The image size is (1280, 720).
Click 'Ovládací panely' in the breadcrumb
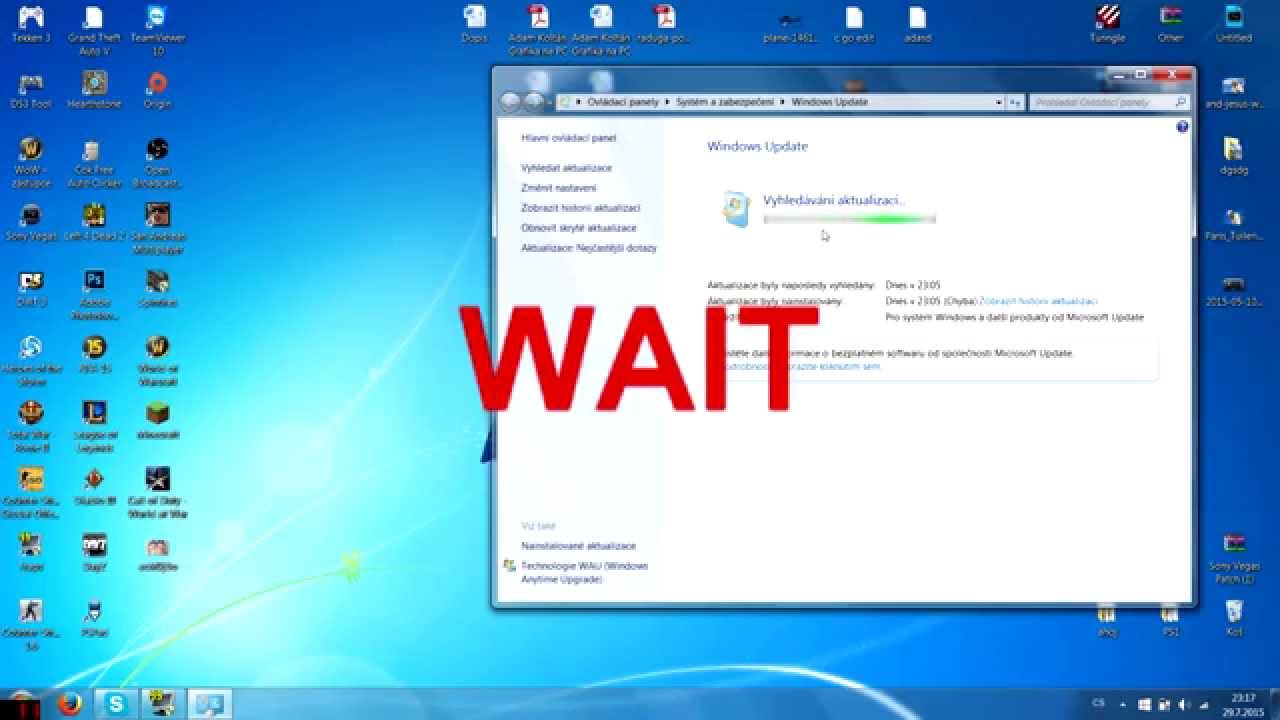(x=621, y=102)
